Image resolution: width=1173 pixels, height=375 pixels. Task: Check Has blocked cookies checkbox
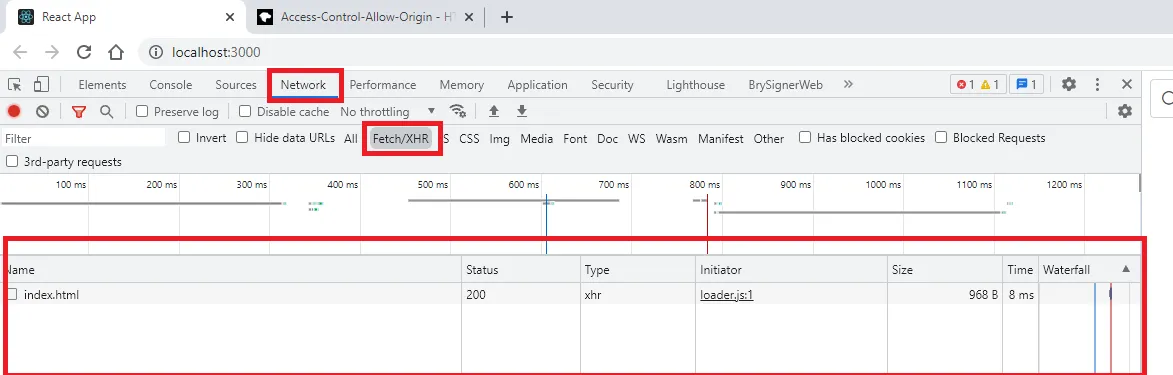pyautogui.click(x=805, y=138)
